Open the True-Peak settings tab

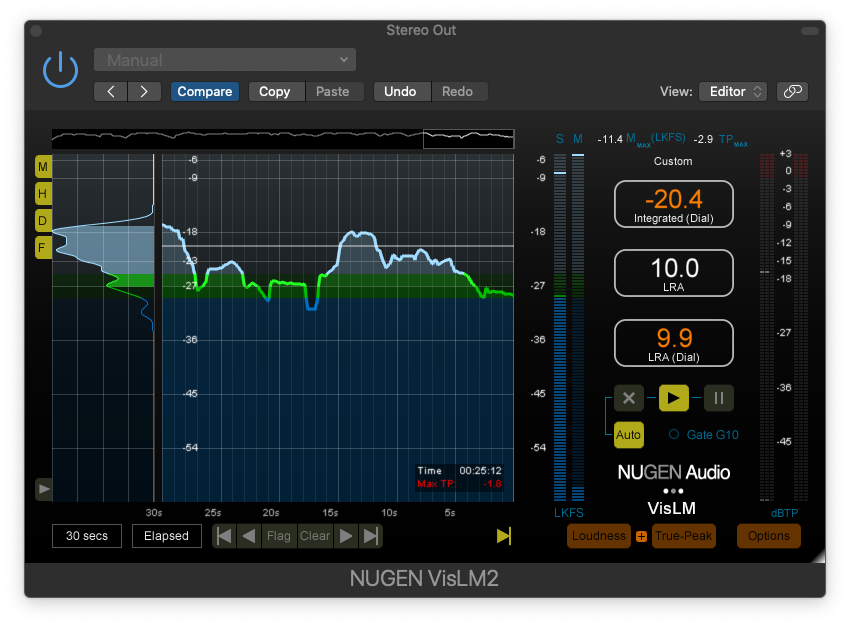click(684, 536)
